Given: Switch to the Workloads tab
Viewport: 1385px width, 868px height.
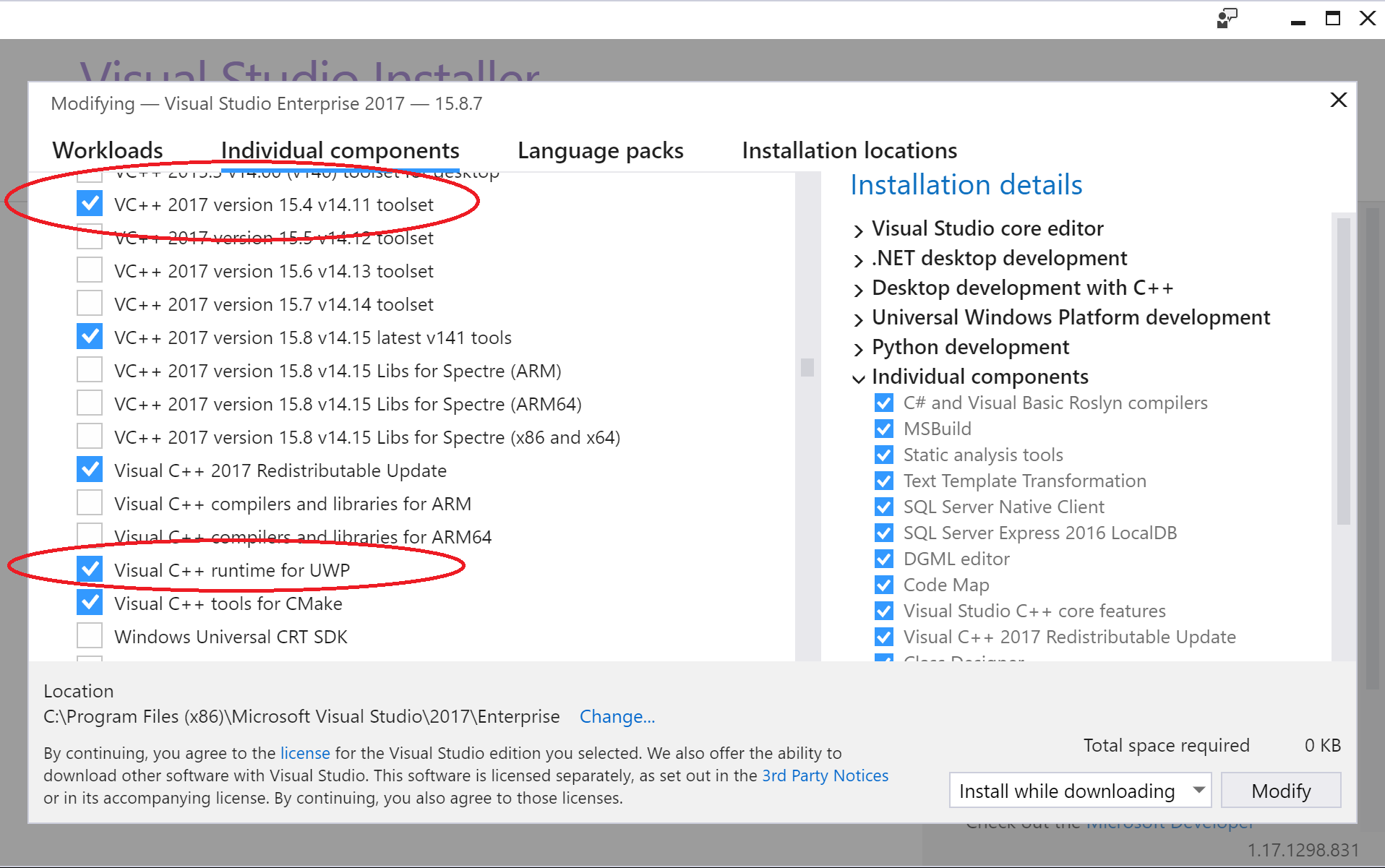Looking at the screenshot, I should coord(108,150).
